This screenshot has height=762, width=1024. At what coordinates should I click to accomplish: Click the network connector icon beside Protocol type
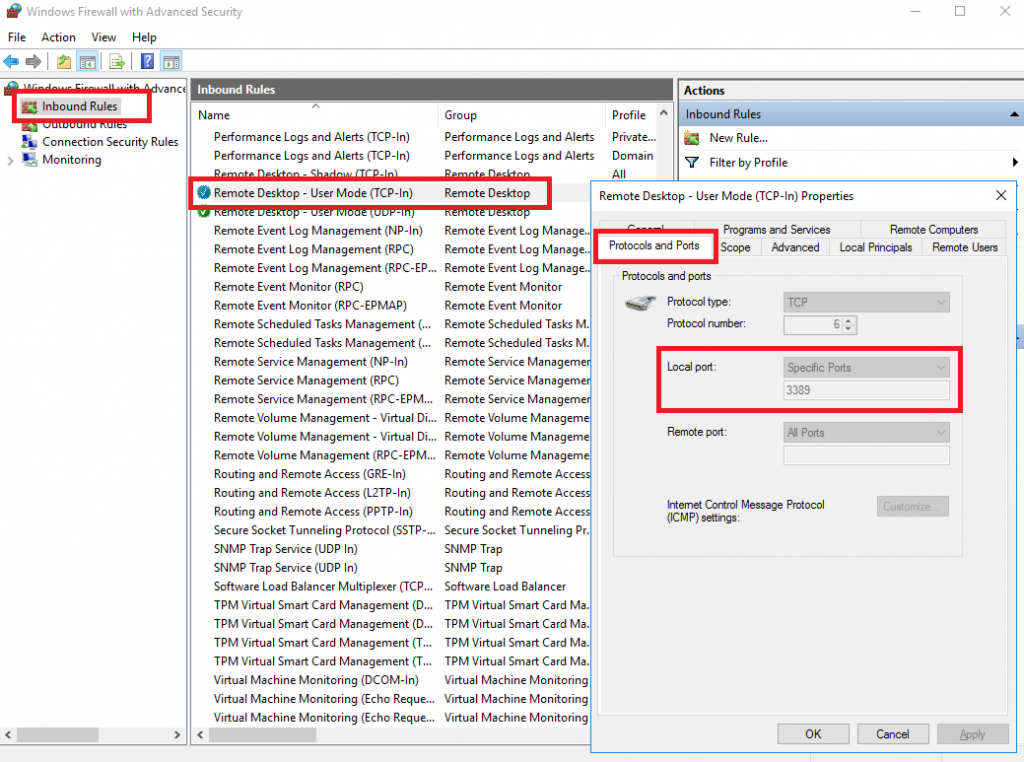(x=639, y=302)
